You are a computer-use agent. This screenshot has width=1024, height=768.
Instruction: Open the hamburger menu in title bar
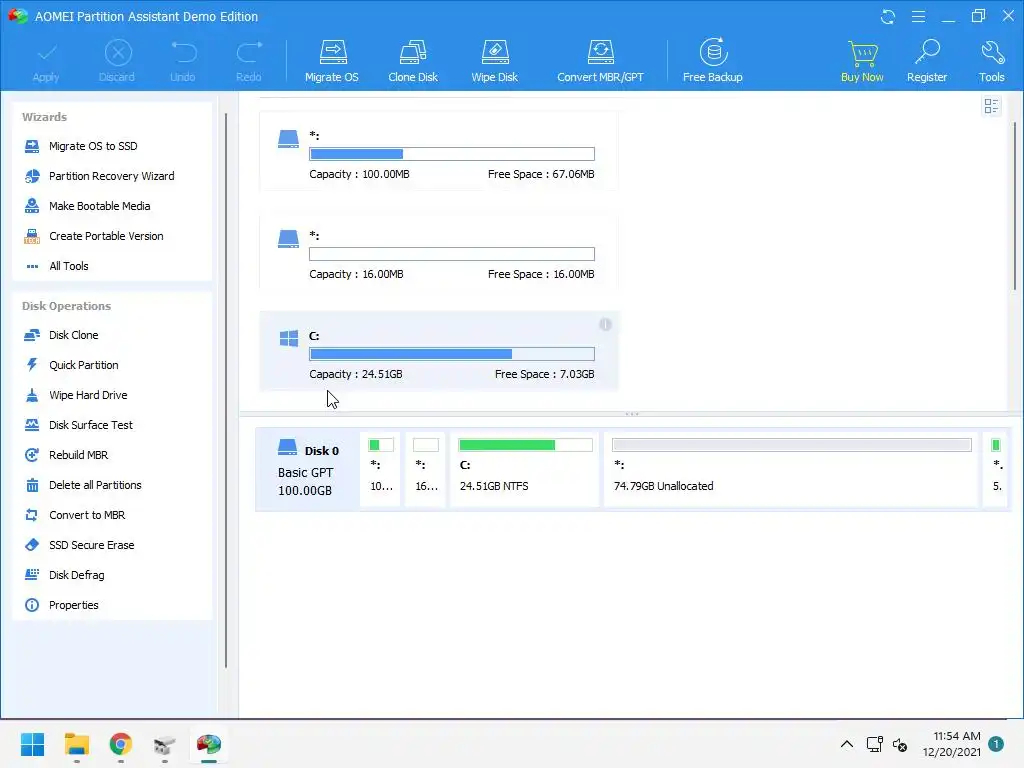point(918,16)
